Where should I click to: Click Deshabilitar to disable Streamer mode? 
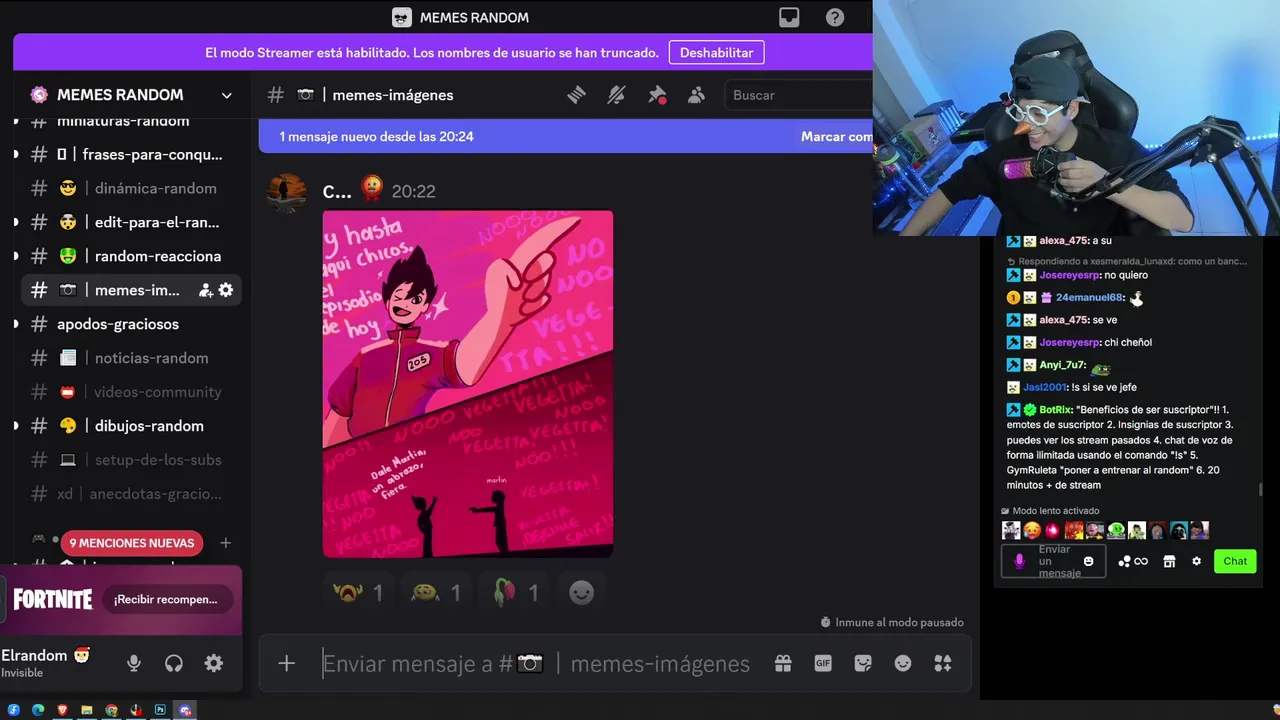(x=717, y=53)
